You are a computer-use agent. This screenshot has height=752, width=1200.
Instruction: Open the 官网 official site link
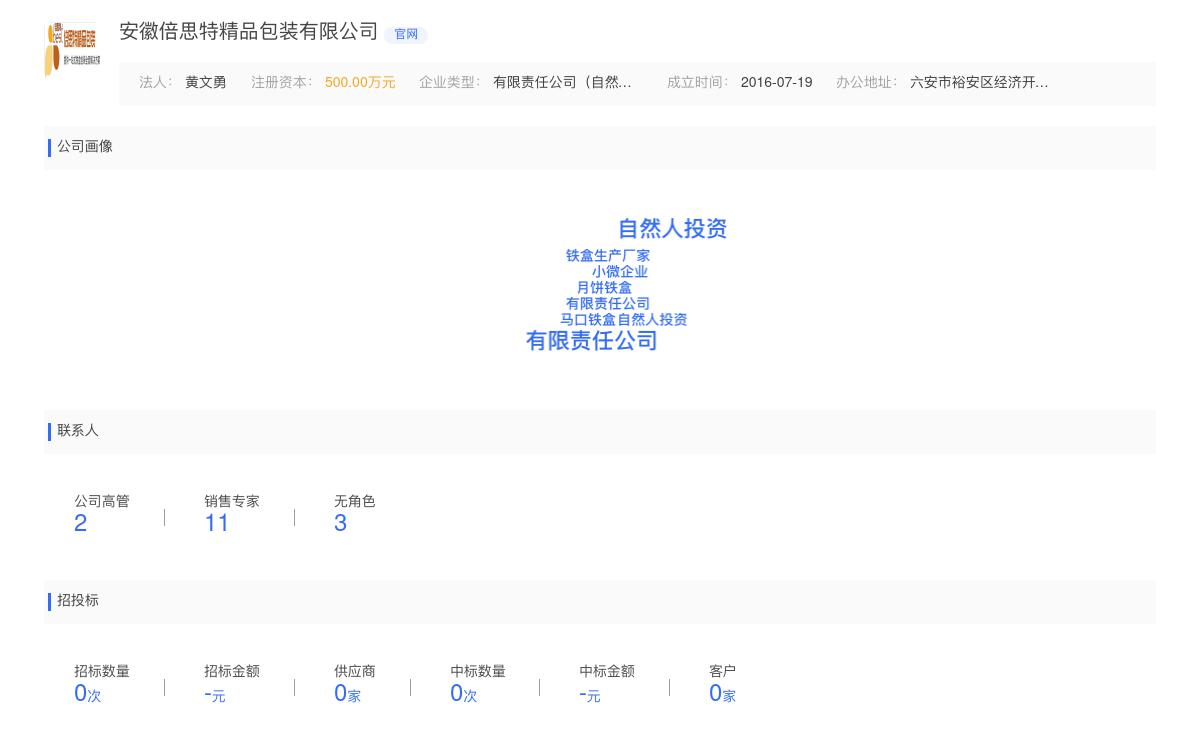pyautogui.click(x=406, y=34)
